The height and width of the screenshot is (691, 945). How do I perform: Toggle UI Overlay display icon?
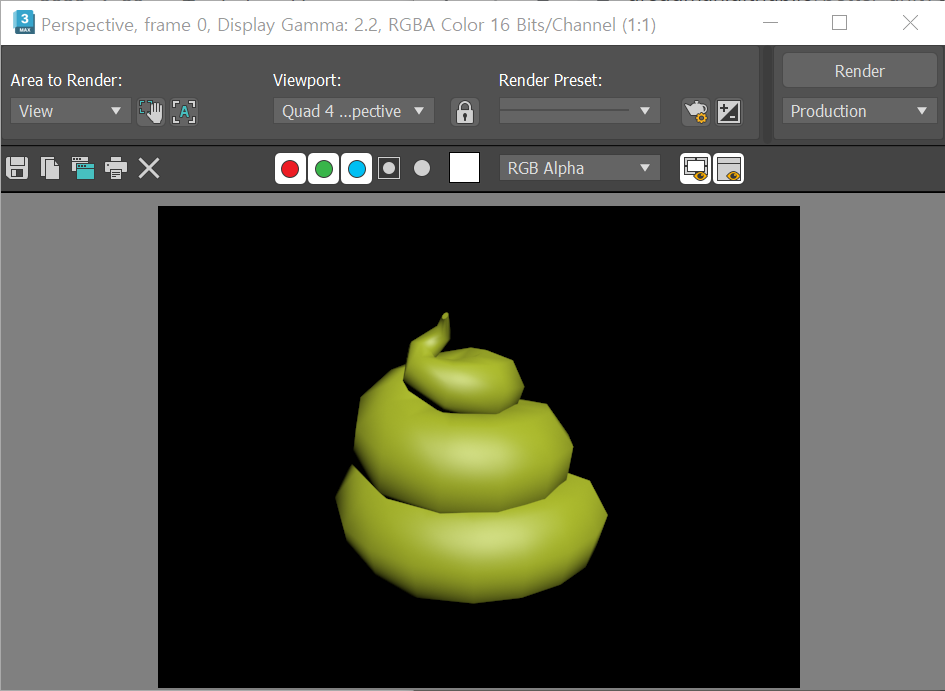click(x=695, y=169)
